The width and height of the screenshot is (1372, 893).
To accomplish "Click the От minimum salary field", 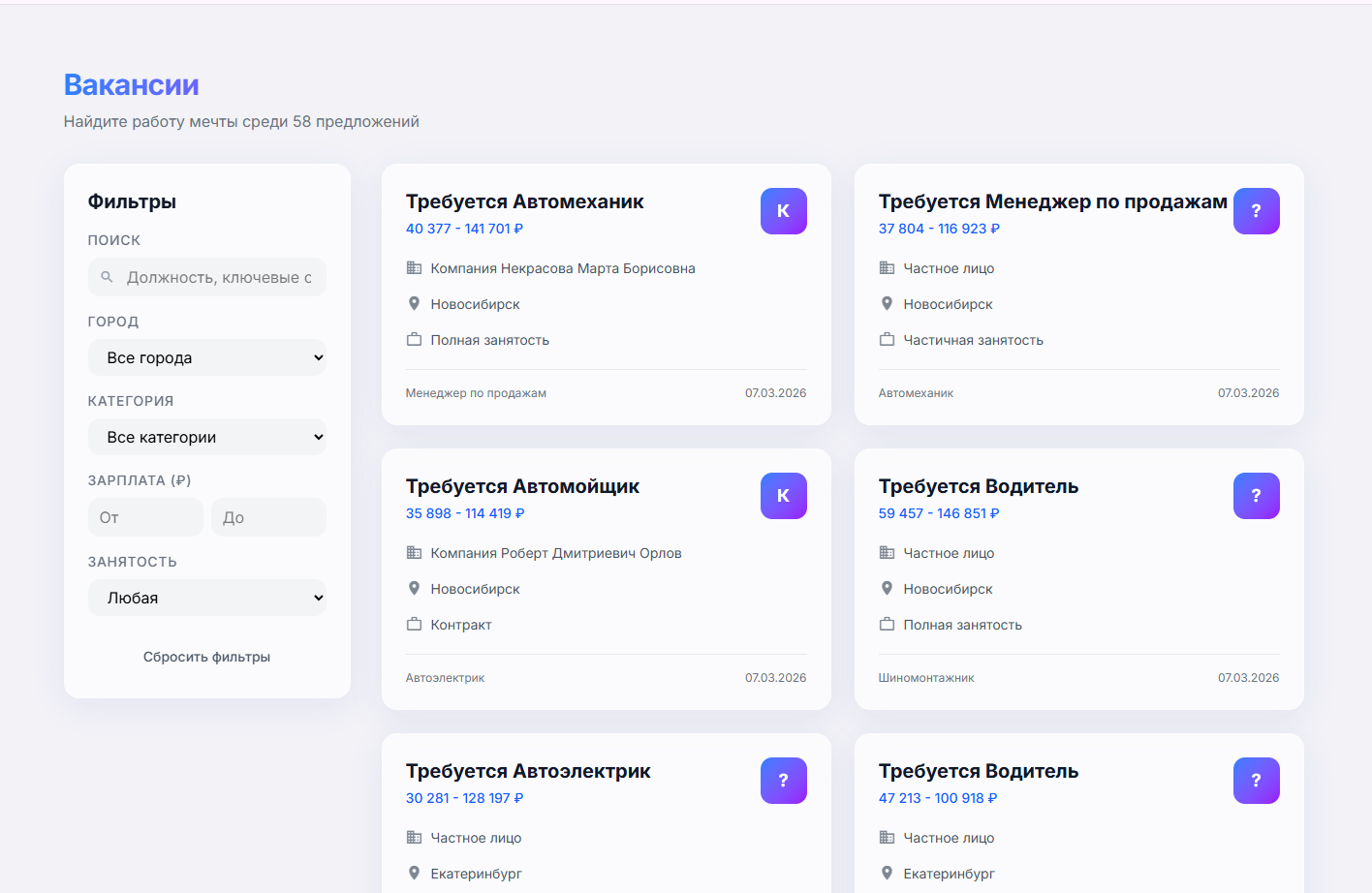I will point(145,517).
